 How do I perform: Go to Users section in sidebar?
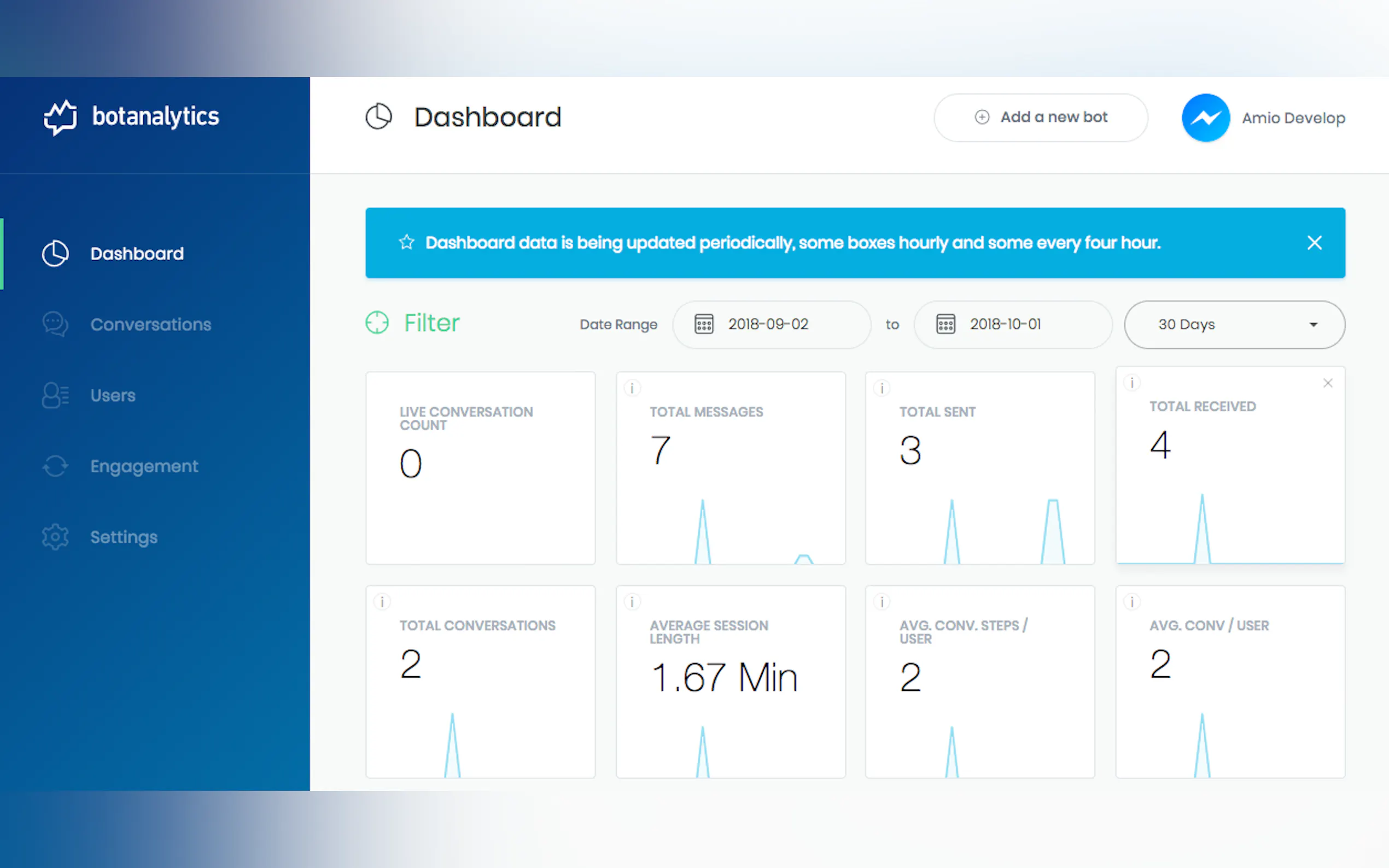(113, 396)
